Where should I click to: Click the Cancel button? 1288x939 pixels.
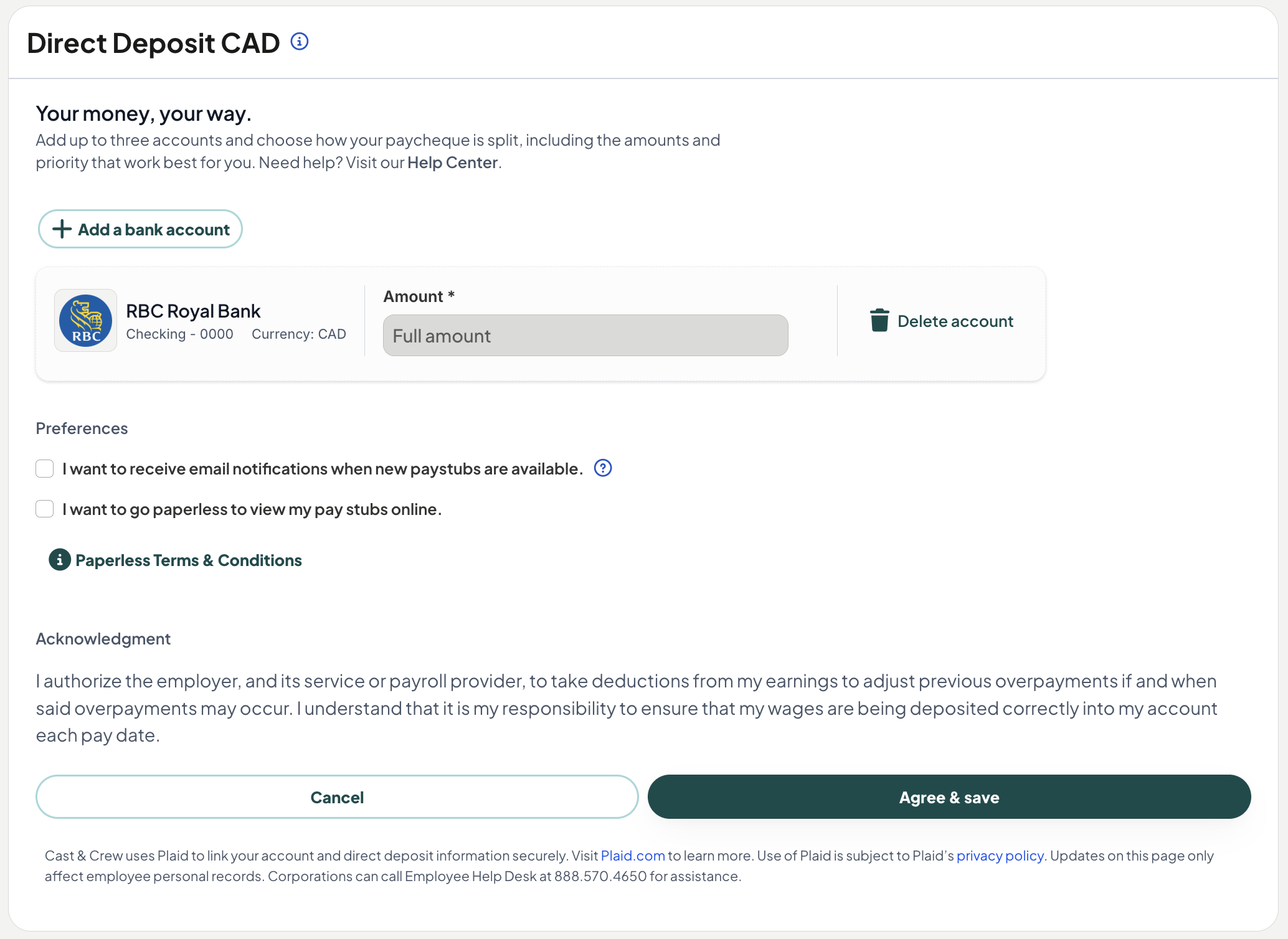(337, 797)
